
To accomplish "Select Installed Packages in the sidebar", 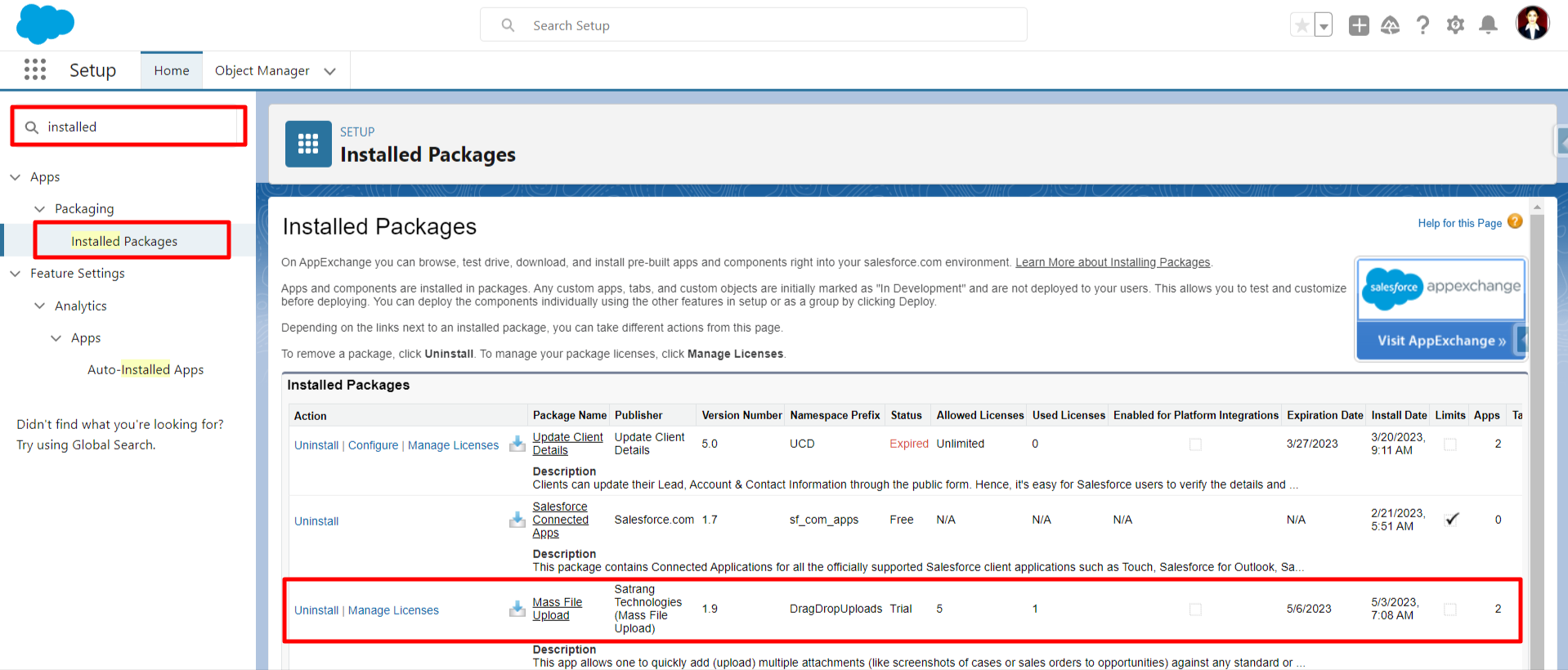I will click(124, 241).
